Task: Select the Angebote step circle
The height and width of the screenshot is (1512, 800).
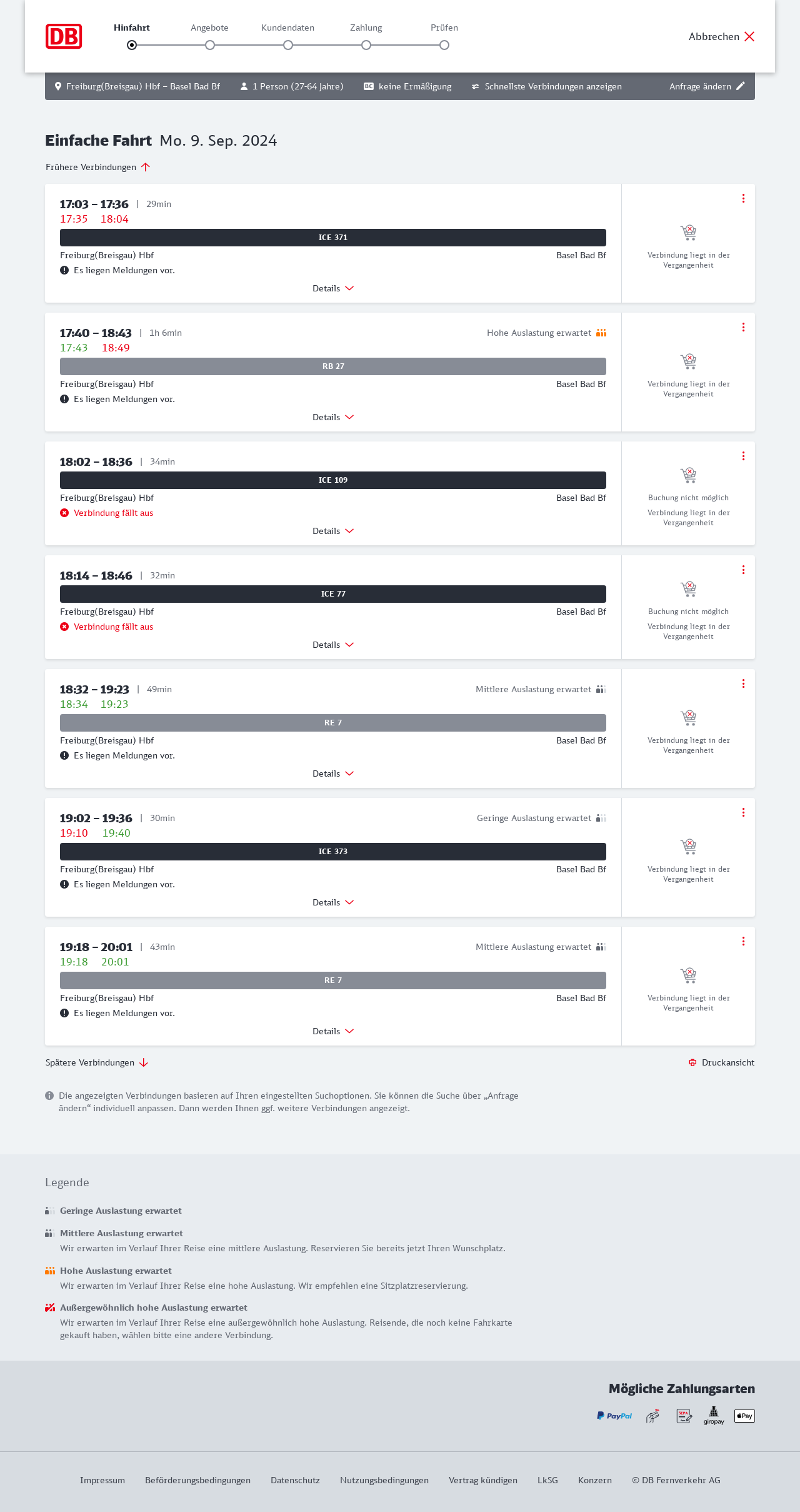Action: [210, 45]
